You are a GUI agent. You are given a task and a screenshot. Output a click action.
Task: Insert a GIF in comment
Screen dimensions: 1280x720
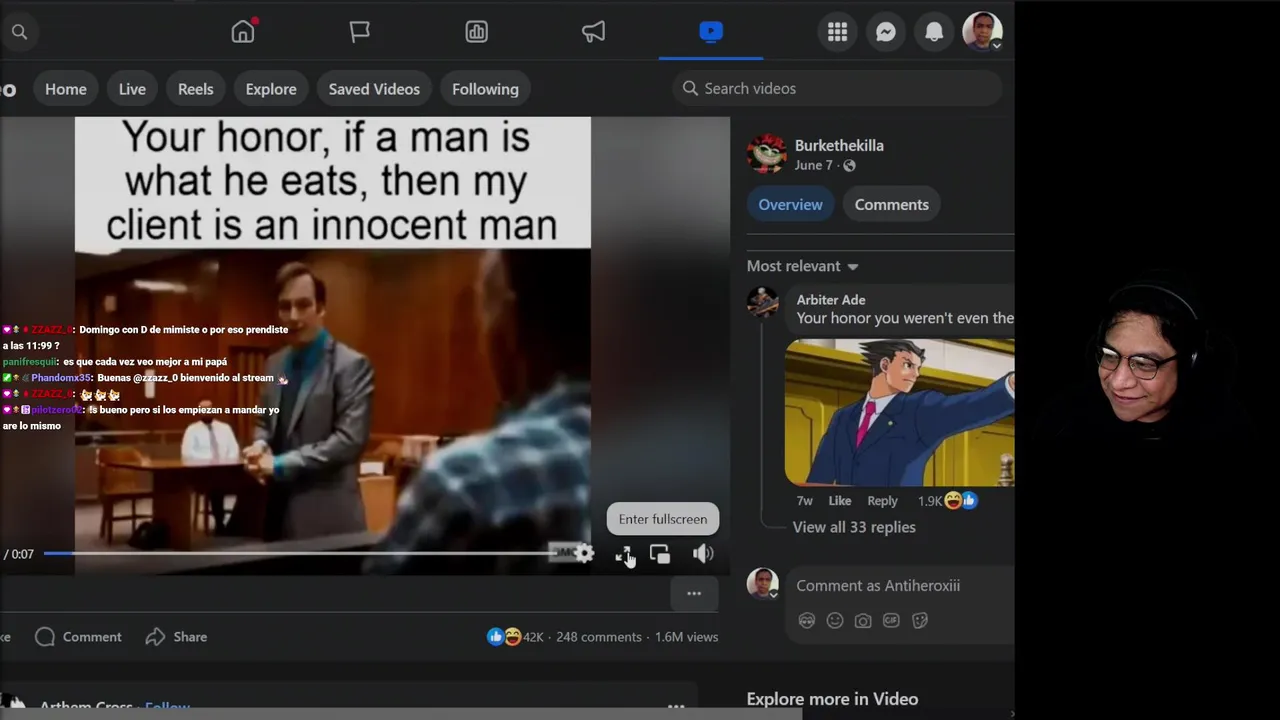891,621
